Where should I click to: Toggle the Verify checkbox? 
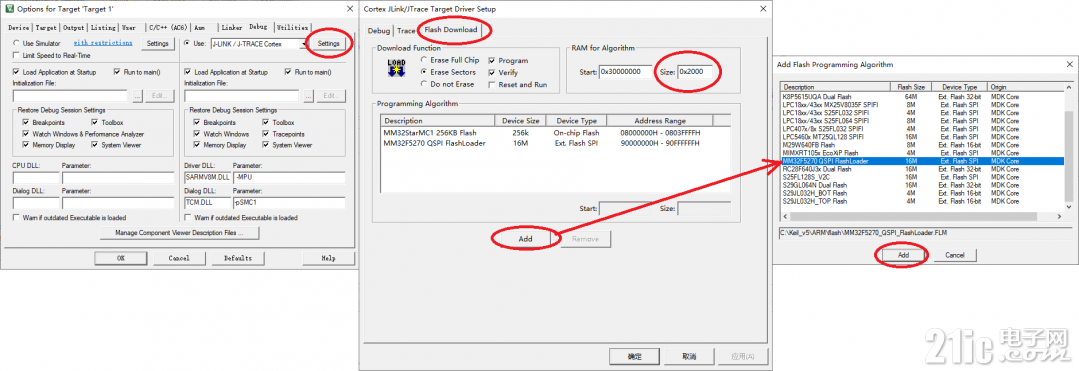click(x=492, y=72)
